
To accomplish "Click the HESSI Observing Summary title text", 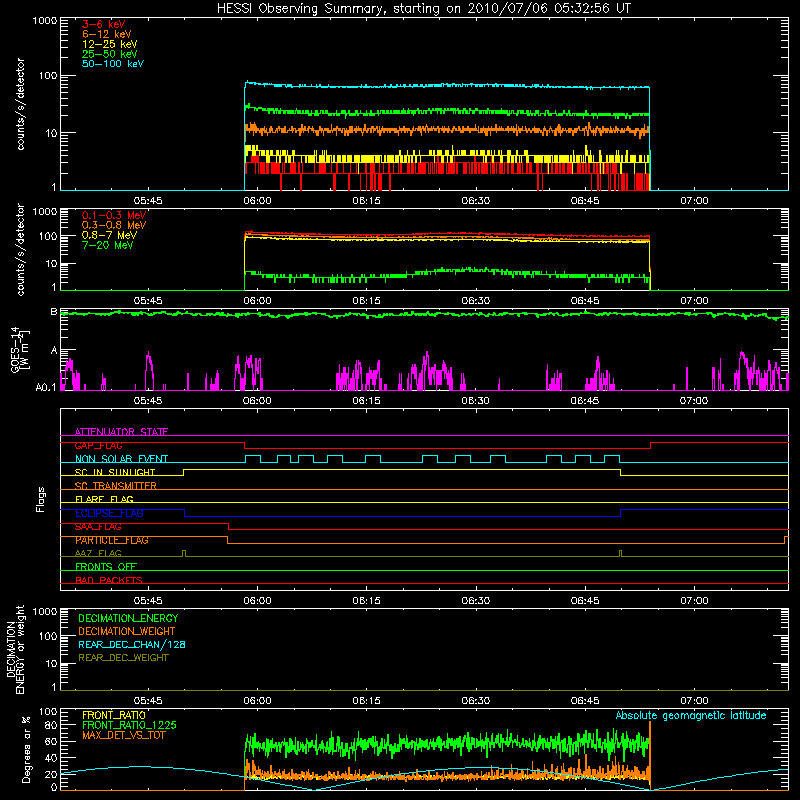I will (x=424, y=8).
